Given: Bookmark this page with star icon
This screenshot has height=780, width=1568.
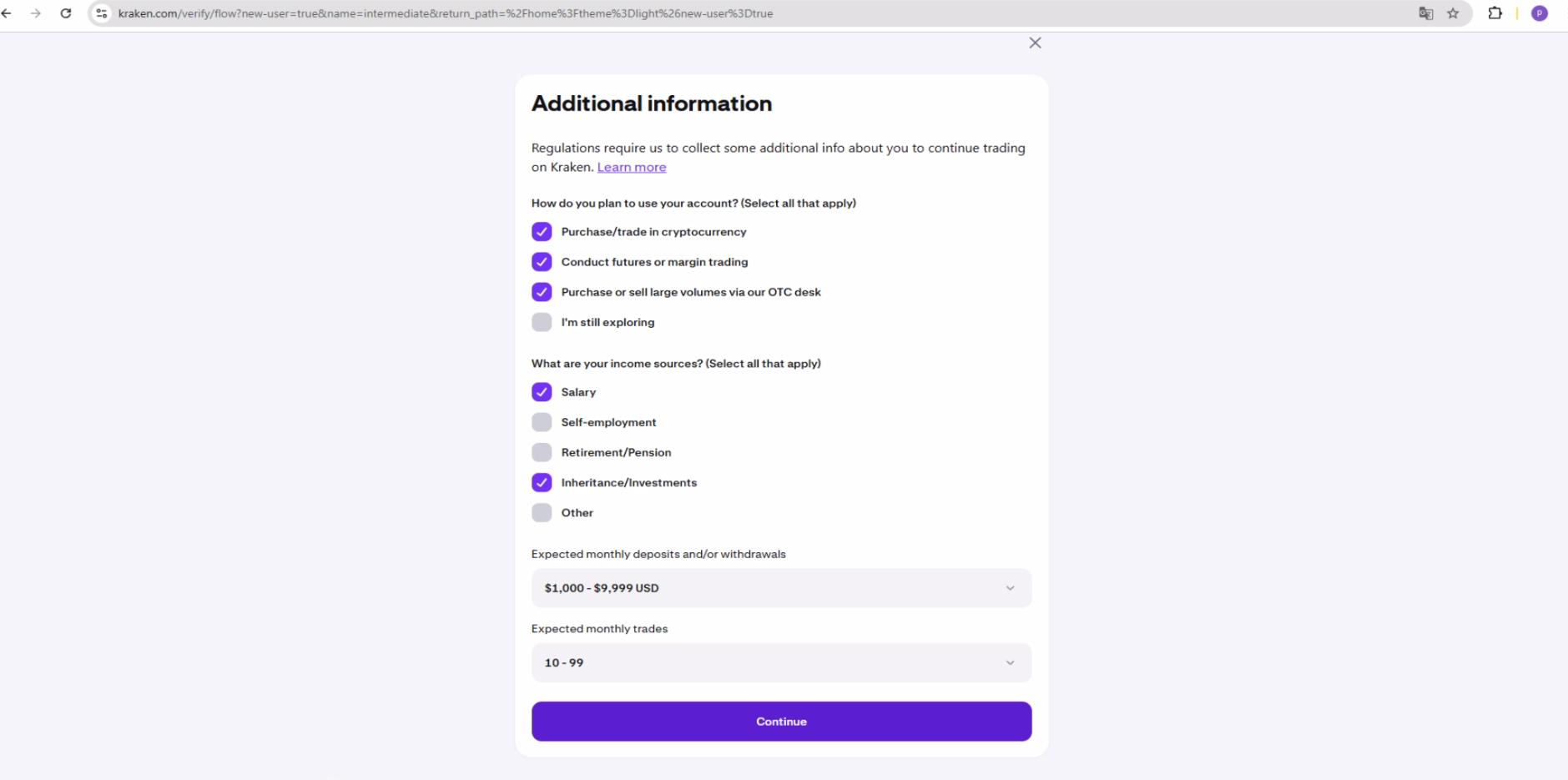Looking at the screenshot, I should (x=1453, y=13).
